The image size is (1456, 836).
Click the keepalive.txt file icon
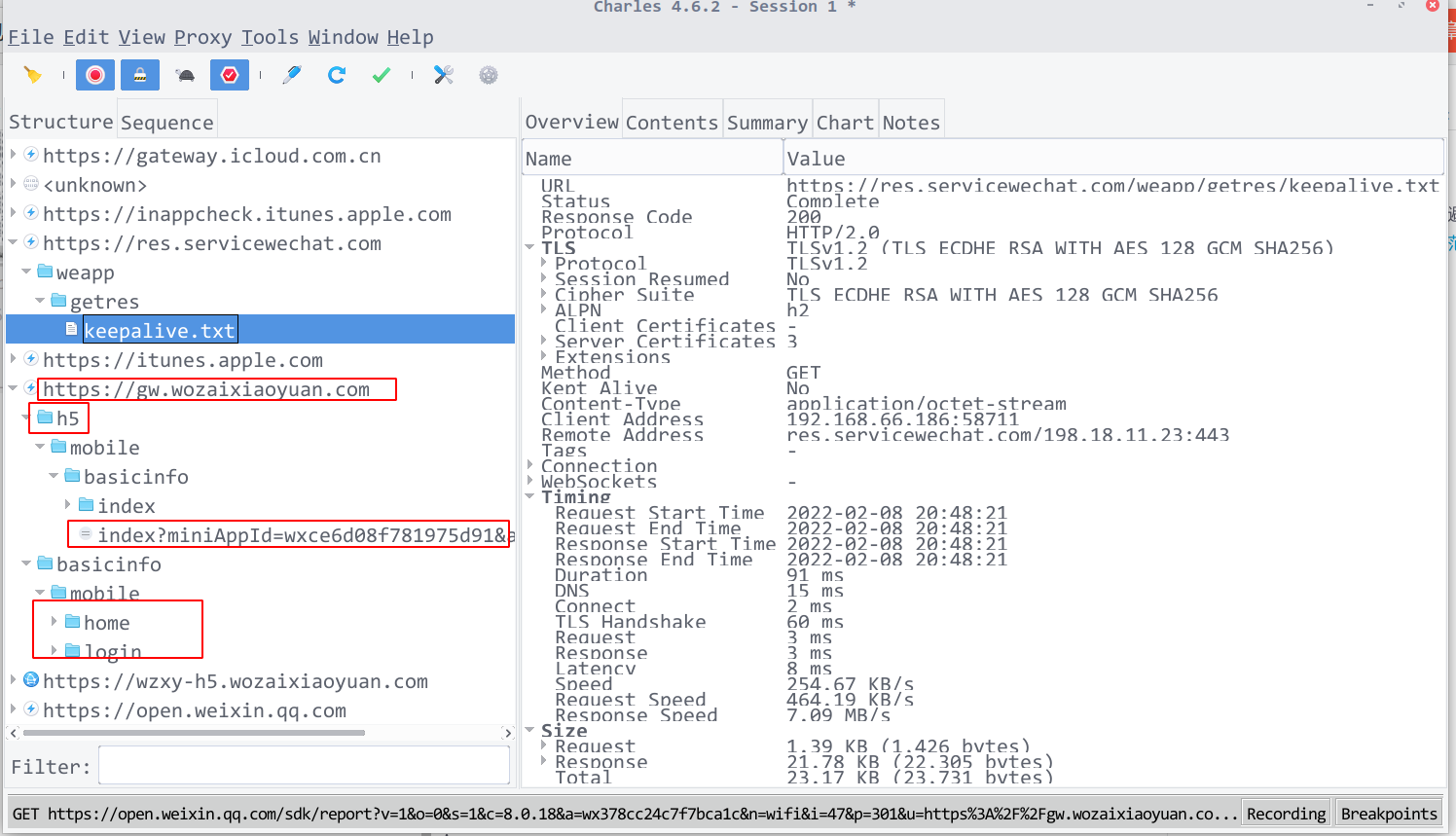click(72, 330)
